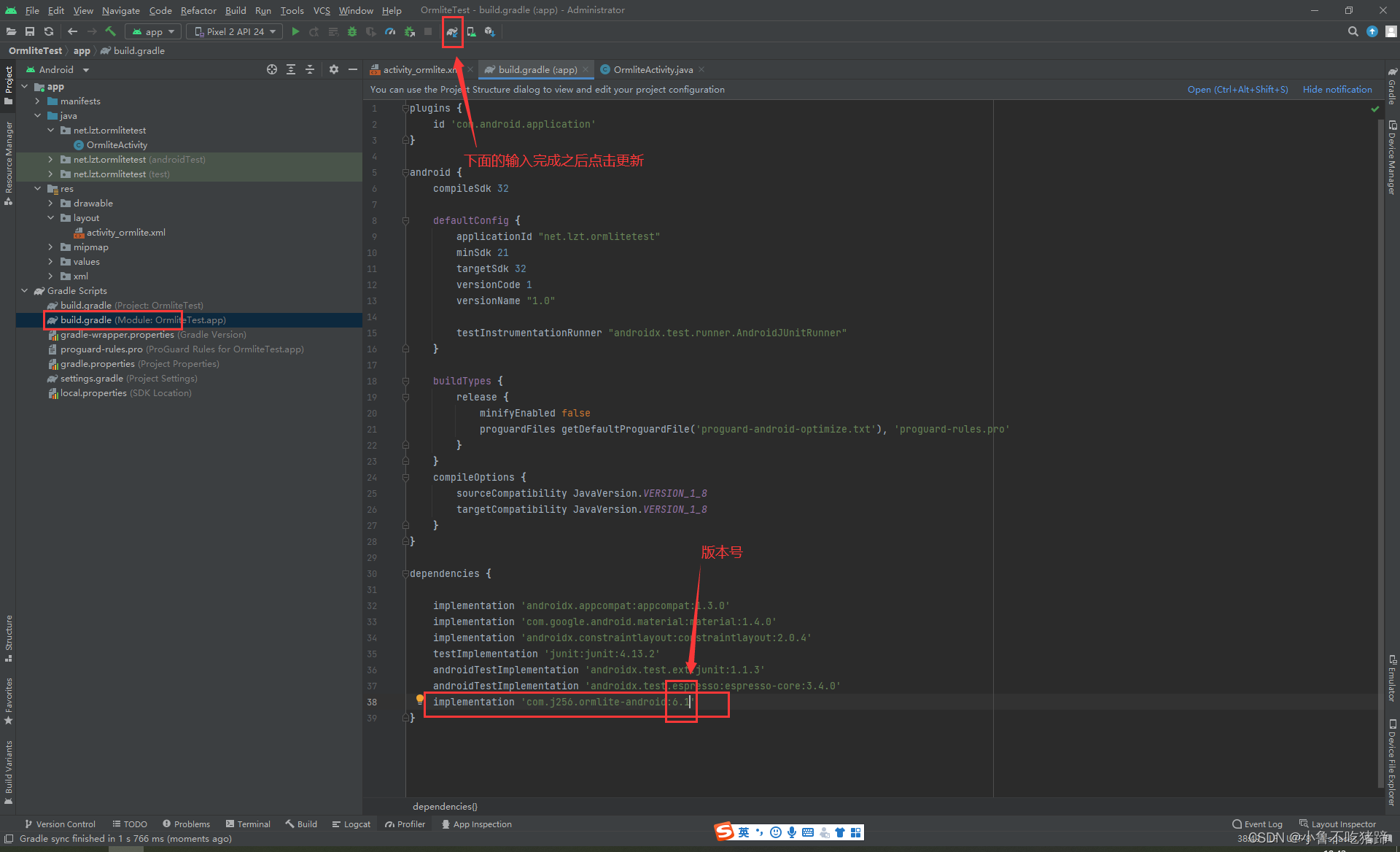Screen dimensions: 1400x852
Task: Click the Open file toolbar icon
Action: 11,31
